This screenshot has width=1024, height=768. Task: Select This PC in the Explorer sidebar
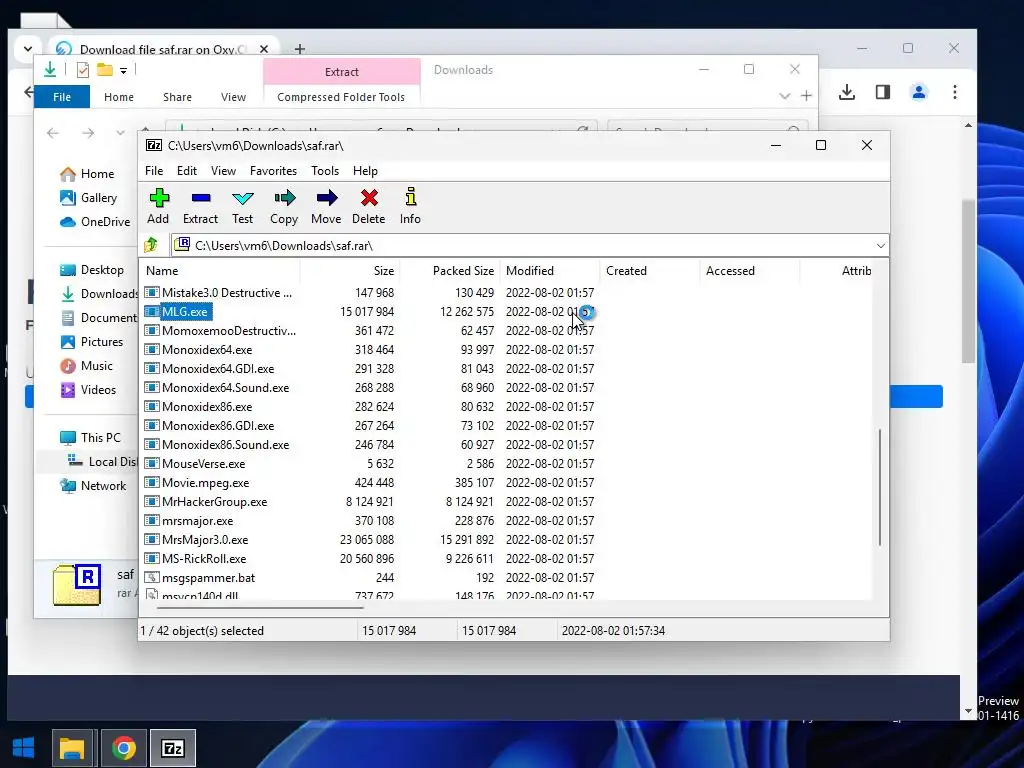[90, 438]
